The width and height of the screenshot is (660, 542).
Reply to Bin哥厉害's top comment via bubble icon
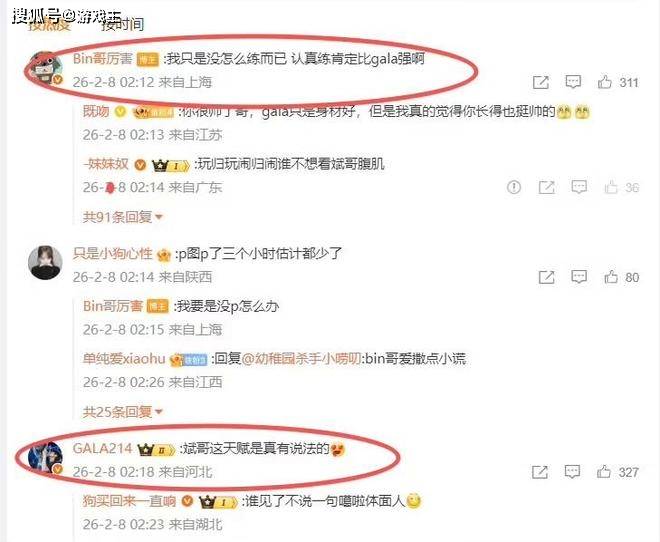tap(573, 82)
